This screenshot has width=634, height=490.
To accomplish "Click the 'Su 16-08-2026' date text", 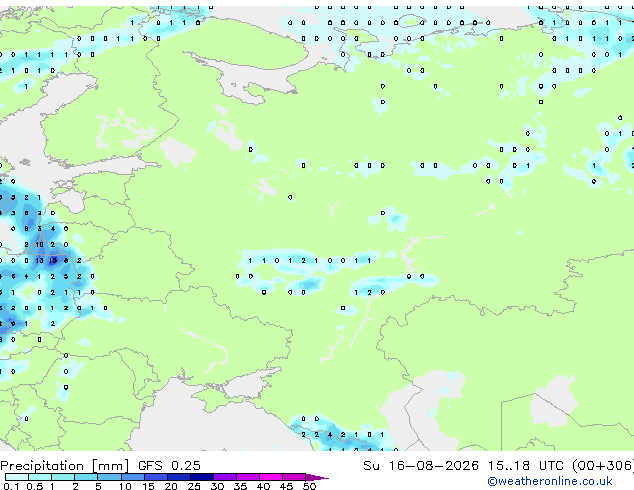I will point(421,466).
